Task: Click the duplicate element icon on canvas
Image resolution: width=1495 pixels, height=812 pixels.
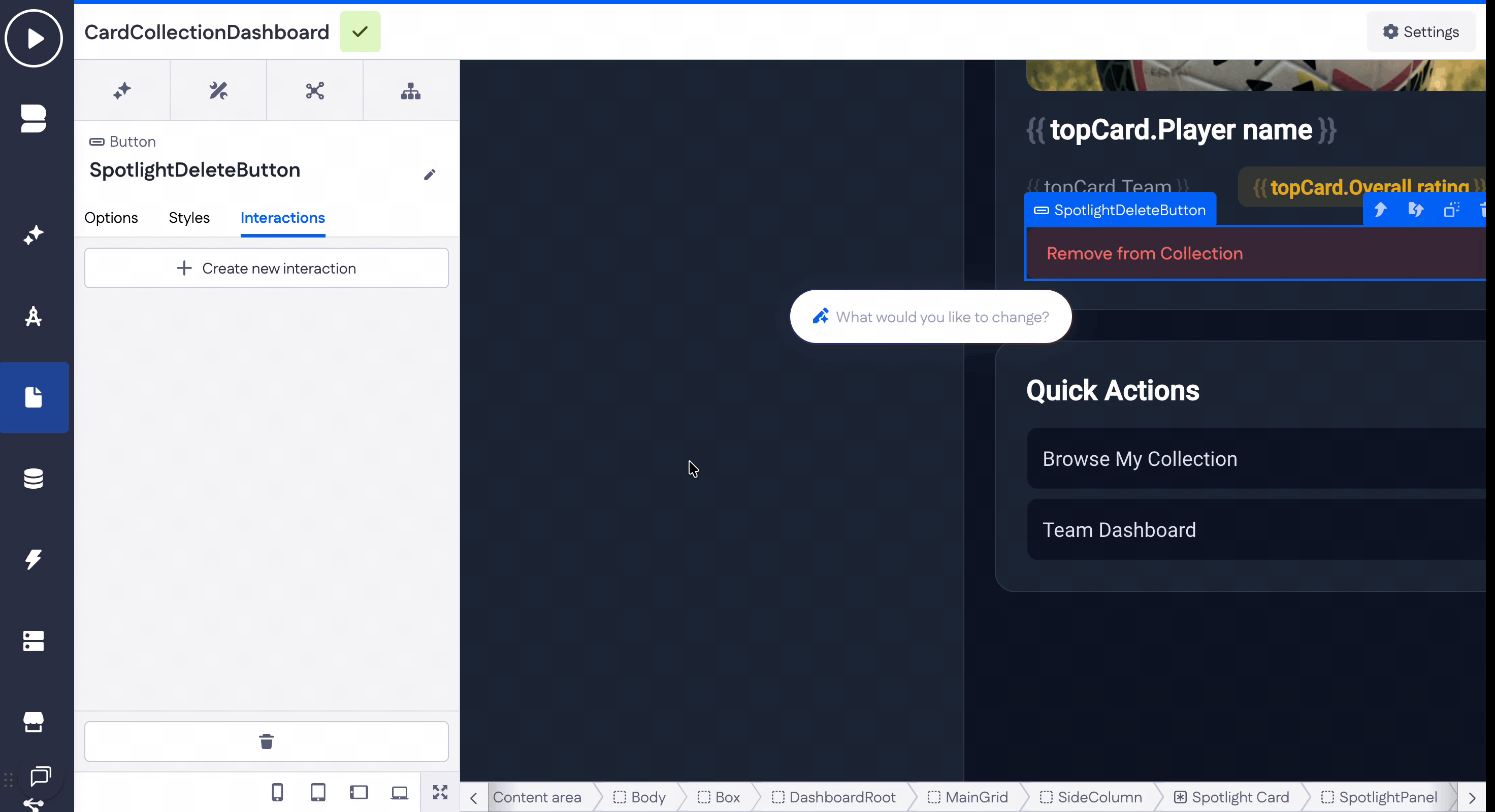Action: (1451, 210)
